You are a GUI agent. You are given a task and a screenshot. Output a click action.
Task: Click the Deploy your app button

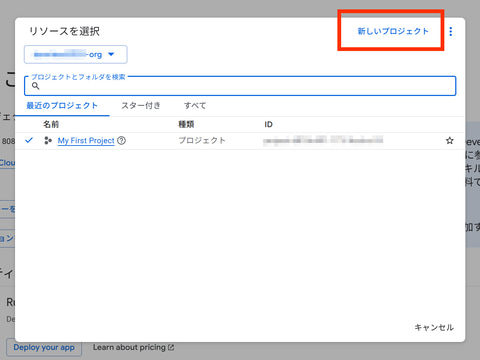[x=44, y=347]
